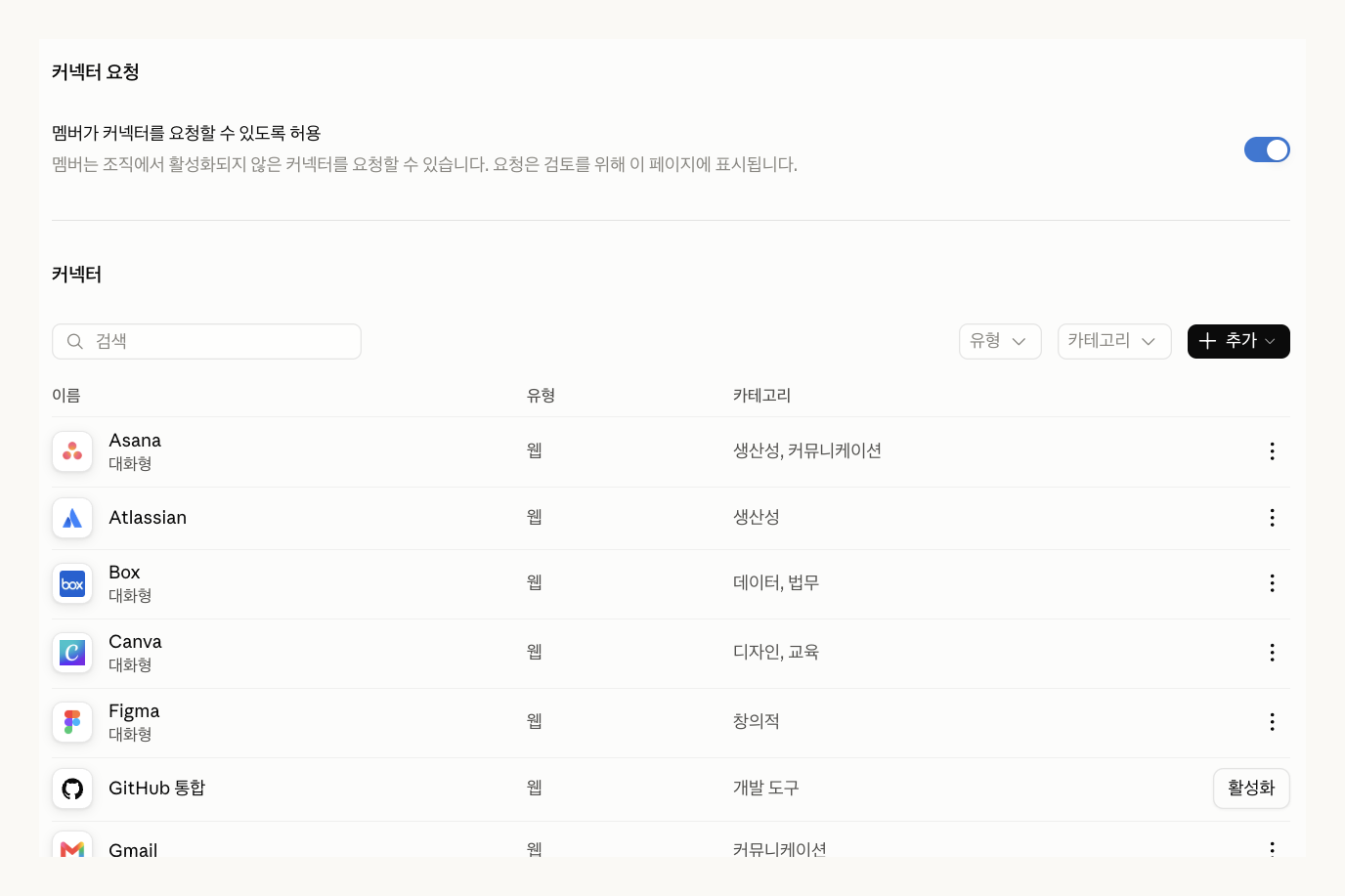
Task: Select the Box connector name
Action: pyautogui.click(x=124, y=573)
